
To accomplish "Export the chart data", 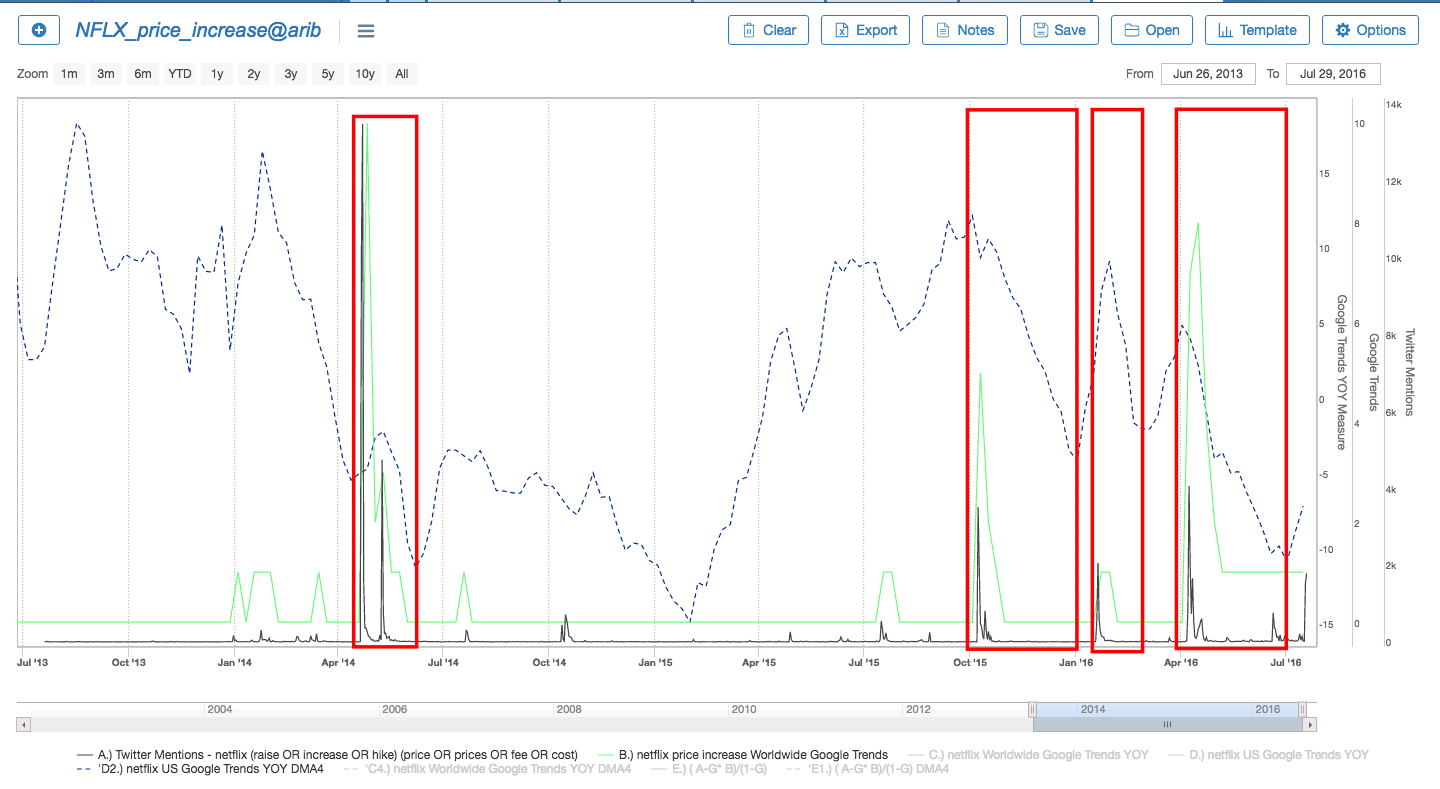I will [x=865, y=30].
